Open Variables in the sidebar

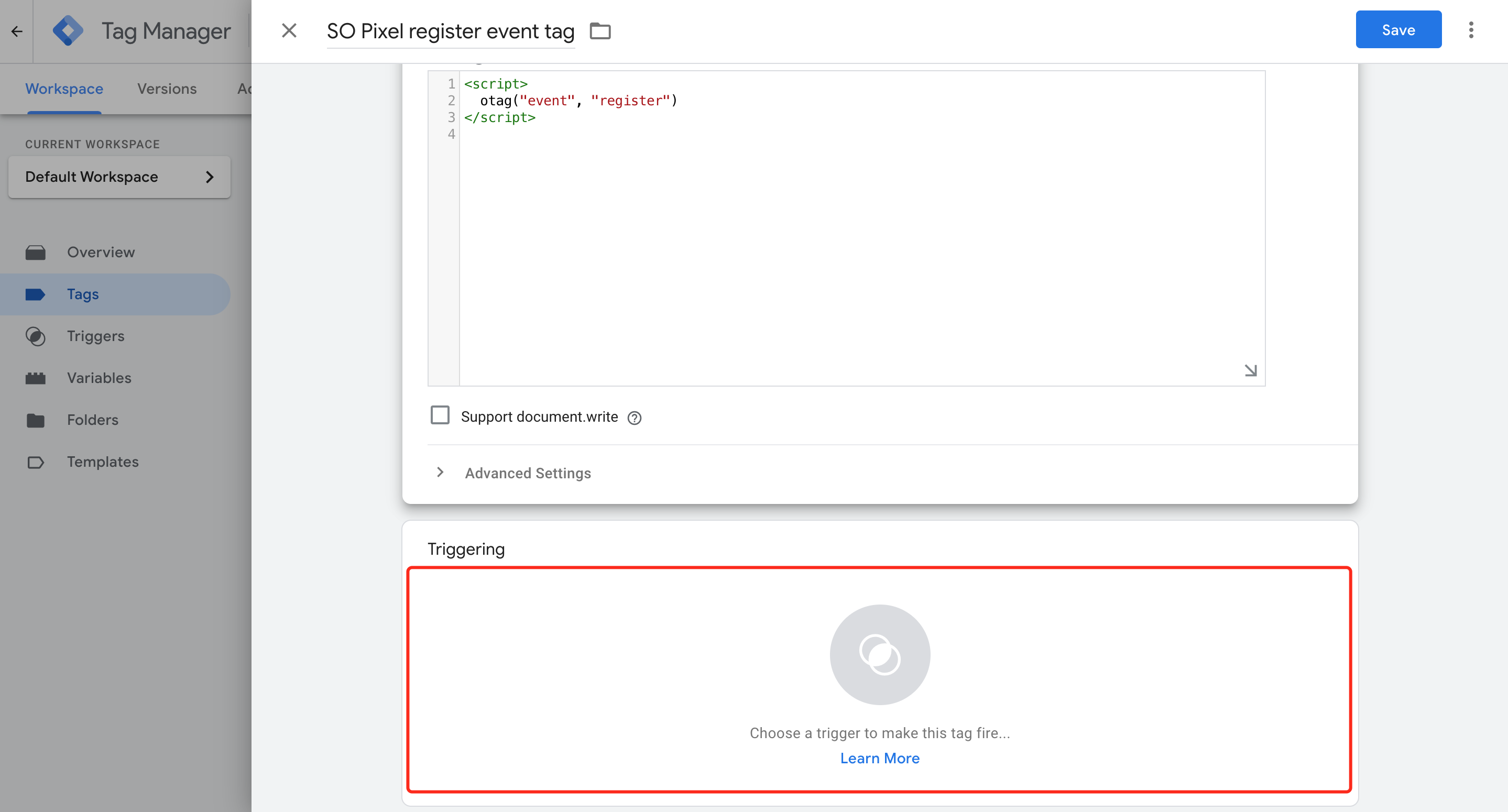pos(99,378)
